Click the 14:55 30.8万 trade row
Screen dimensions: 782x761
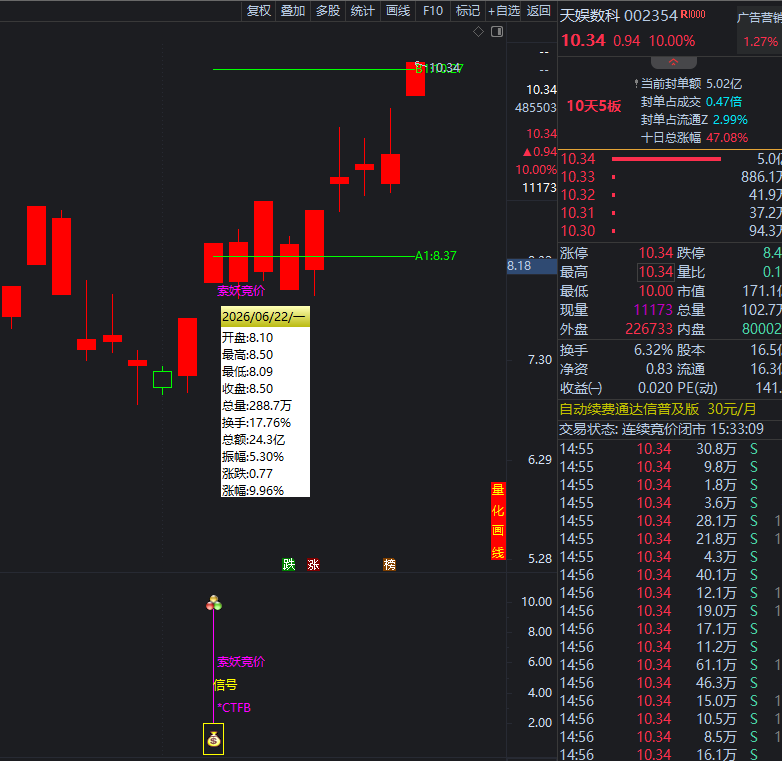click(x=670, y=449)
